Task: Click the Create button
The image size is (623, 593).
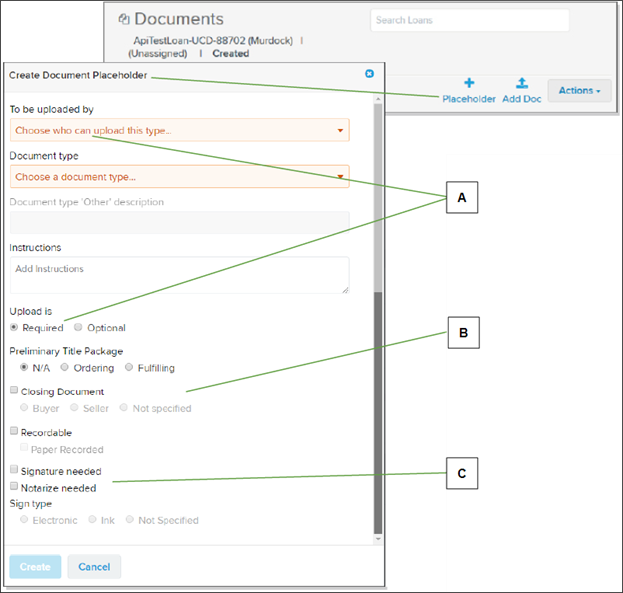Action: click(35, 567)
